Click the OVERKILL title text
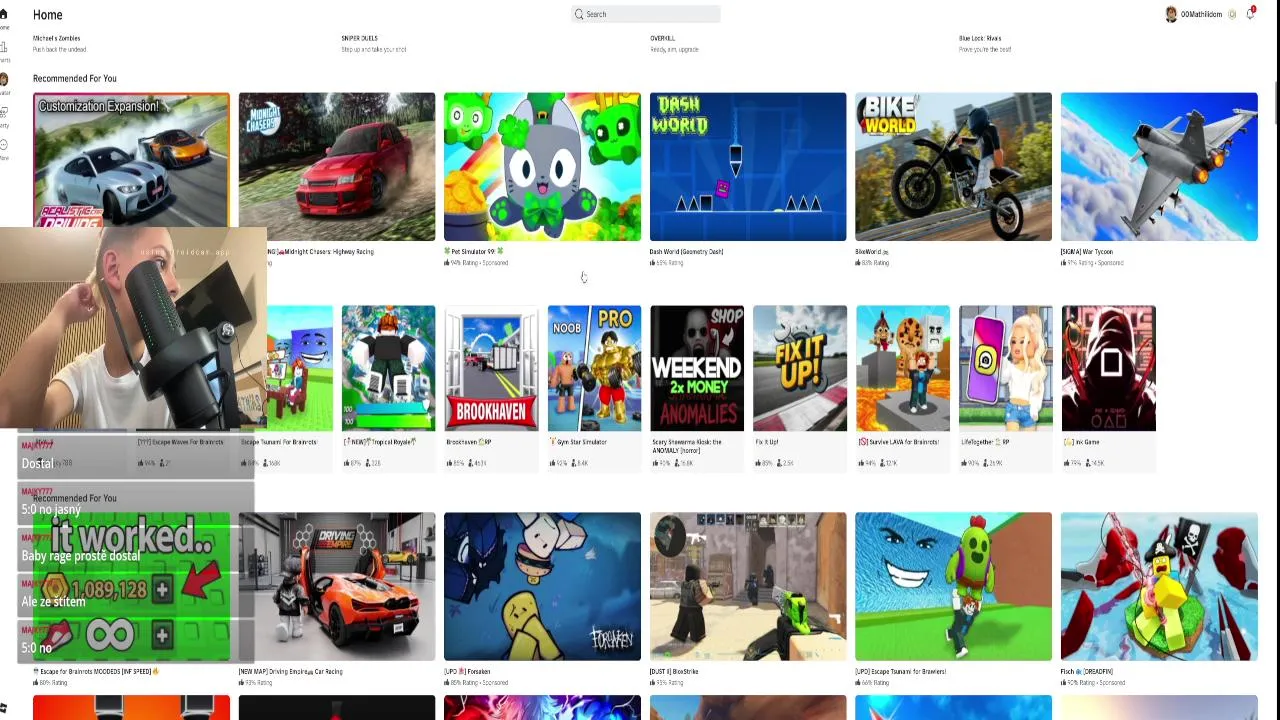The width and height of the screenshot is (1280, 720). (662, 38)
